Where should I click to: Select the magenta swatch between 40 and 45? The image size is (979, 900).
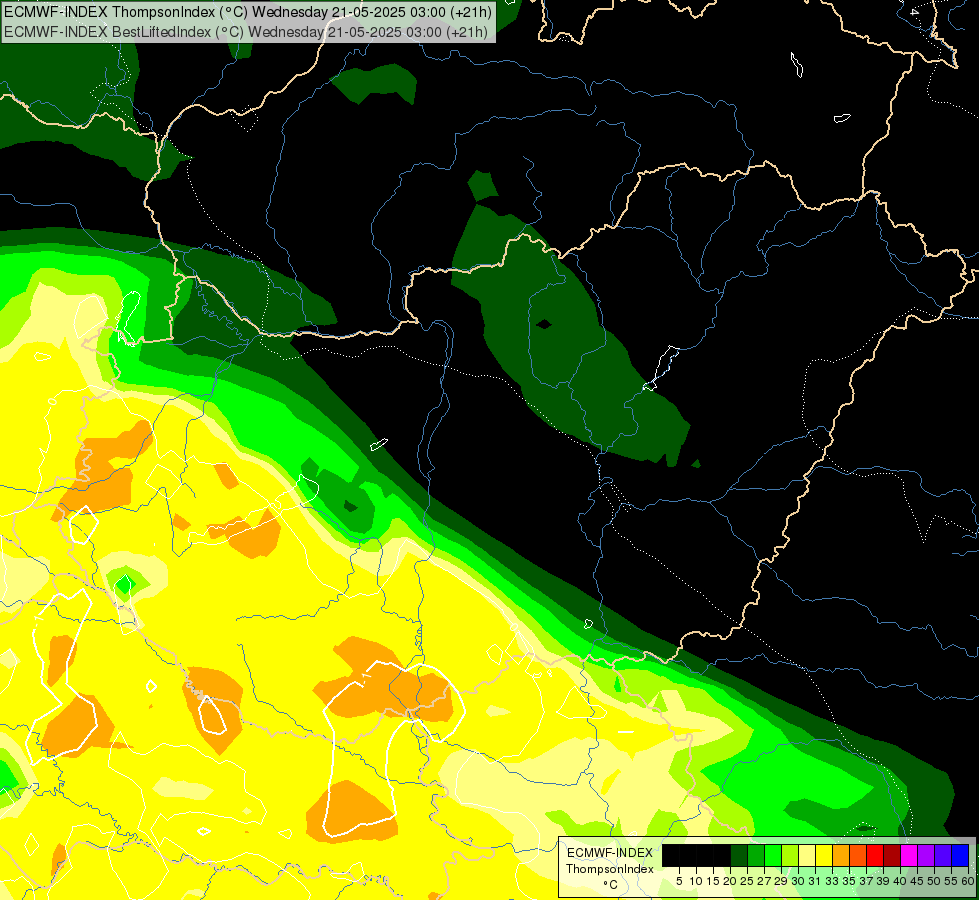coord(909,856)
